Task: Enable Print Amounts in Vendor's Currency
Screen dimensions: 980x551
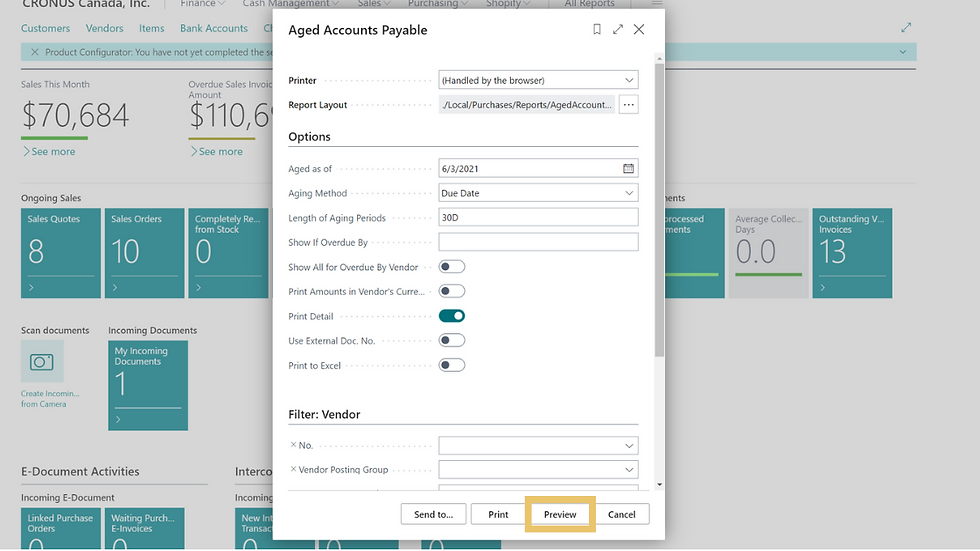Action: (x=452, y=291)
